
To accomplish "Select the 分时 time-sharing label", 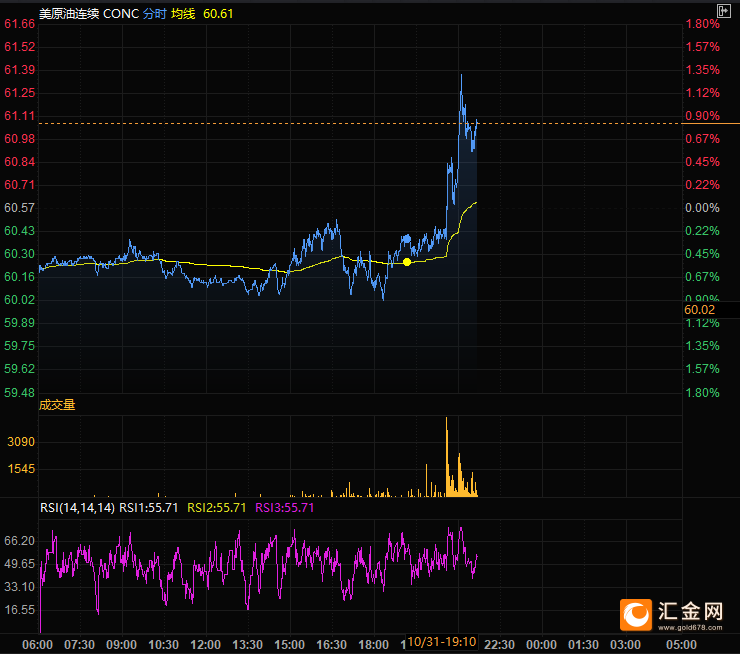I will pyautogui.click(x=155, y=14).
